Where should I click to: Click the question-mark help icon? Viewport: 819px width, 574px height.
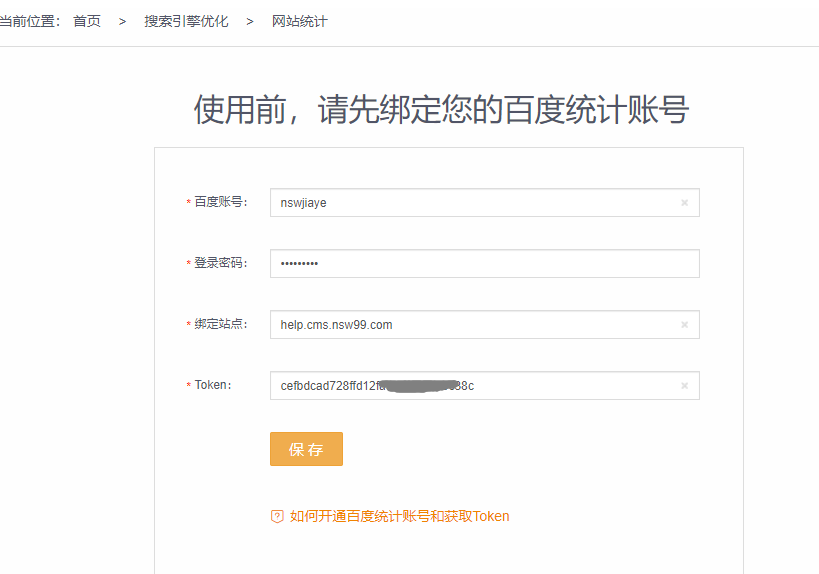[277, 517]
